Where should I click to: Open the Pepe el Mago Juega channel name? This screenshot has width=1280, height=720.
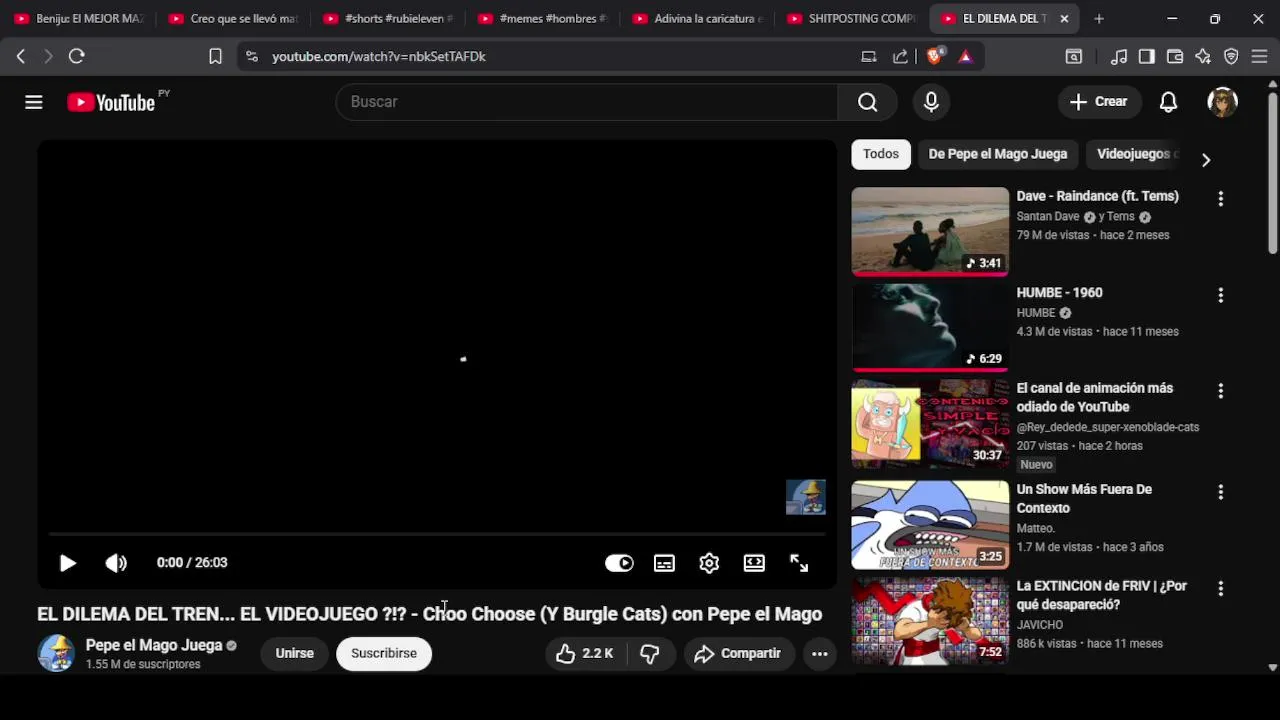(x=154, y=645)
